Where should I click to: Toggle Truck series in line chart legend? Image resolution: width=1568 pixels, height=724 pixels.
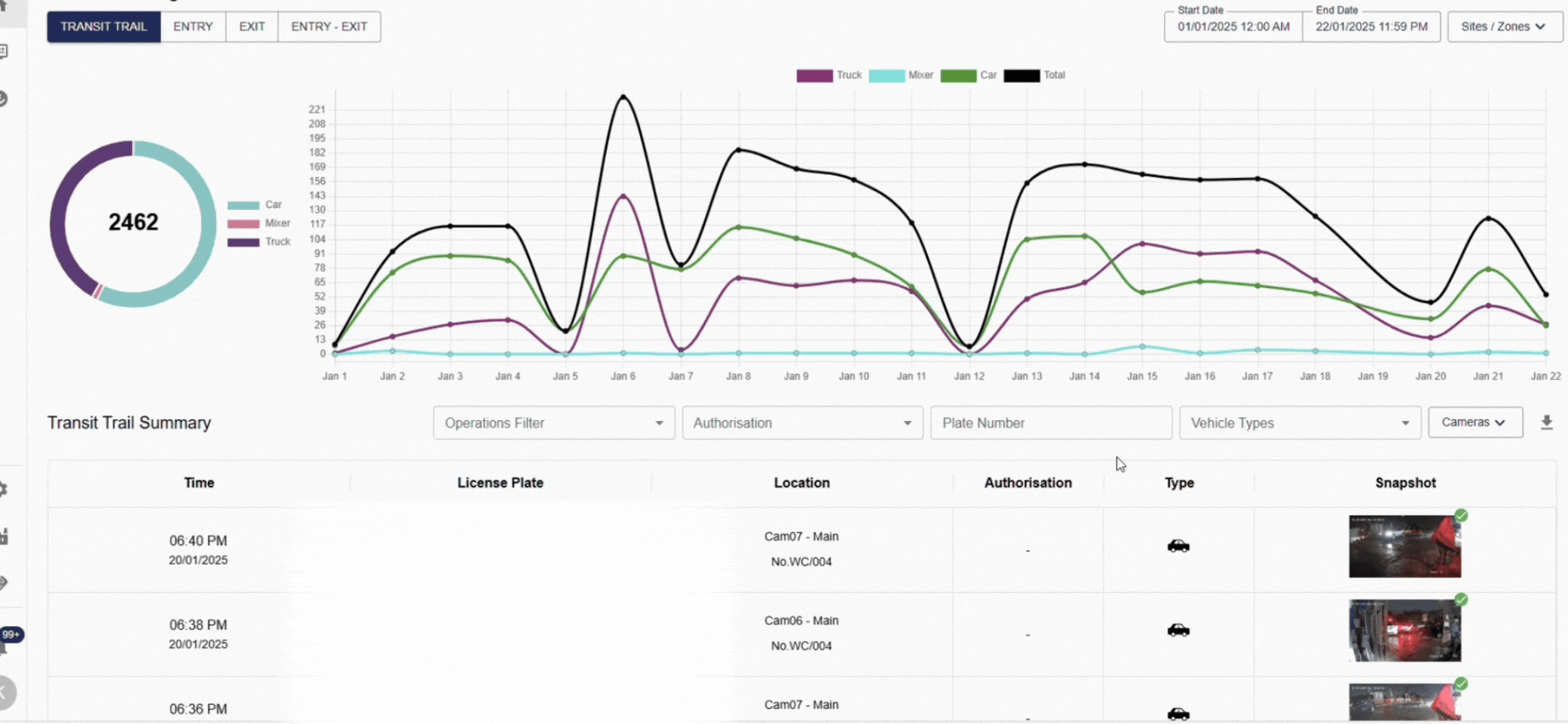click(828, 75)
